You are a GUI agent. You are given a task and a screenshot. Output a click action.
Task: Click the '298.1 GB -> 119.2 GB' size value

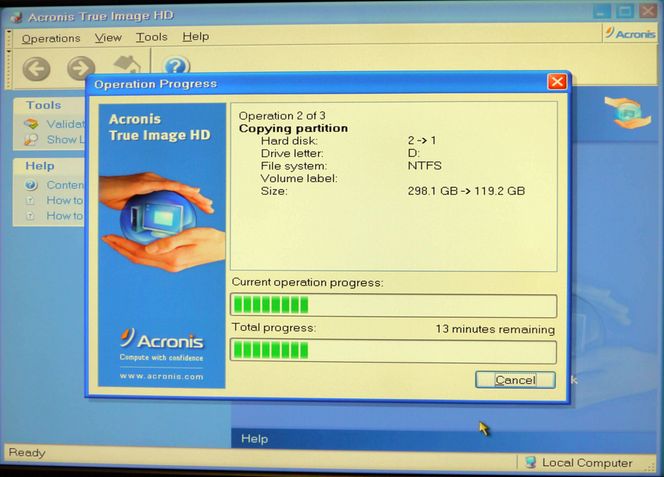pyautogui.click(x=466, y=191)
